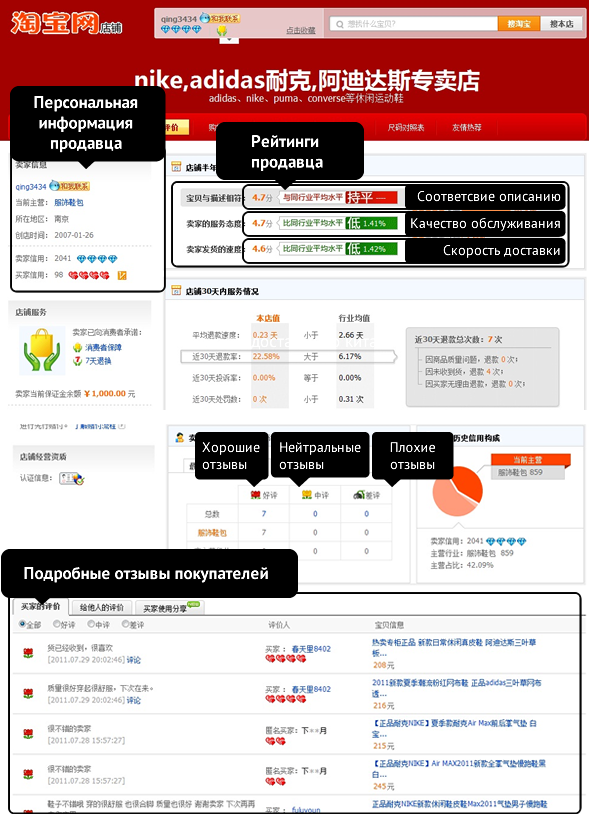Viewport: 589px width, 814px height.
Task: Click the magnifier icon in search box
Action: tap(340, 24)
